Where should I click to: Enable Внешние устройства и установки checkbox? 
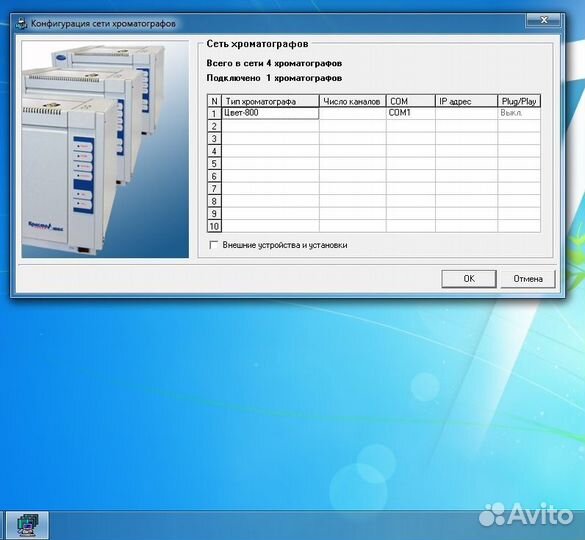point(214,245)
